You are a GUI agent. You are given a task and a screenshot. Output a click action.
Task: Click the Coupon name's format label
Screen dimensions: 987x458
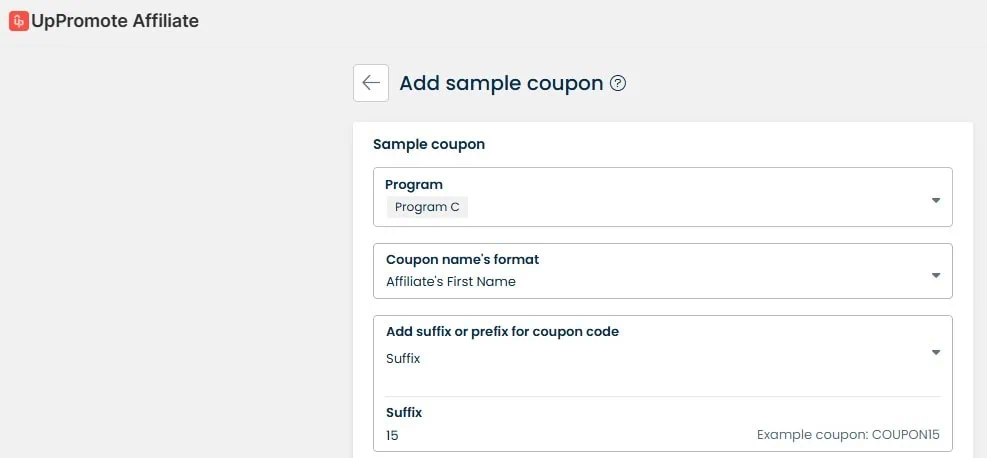pos(462,259)
